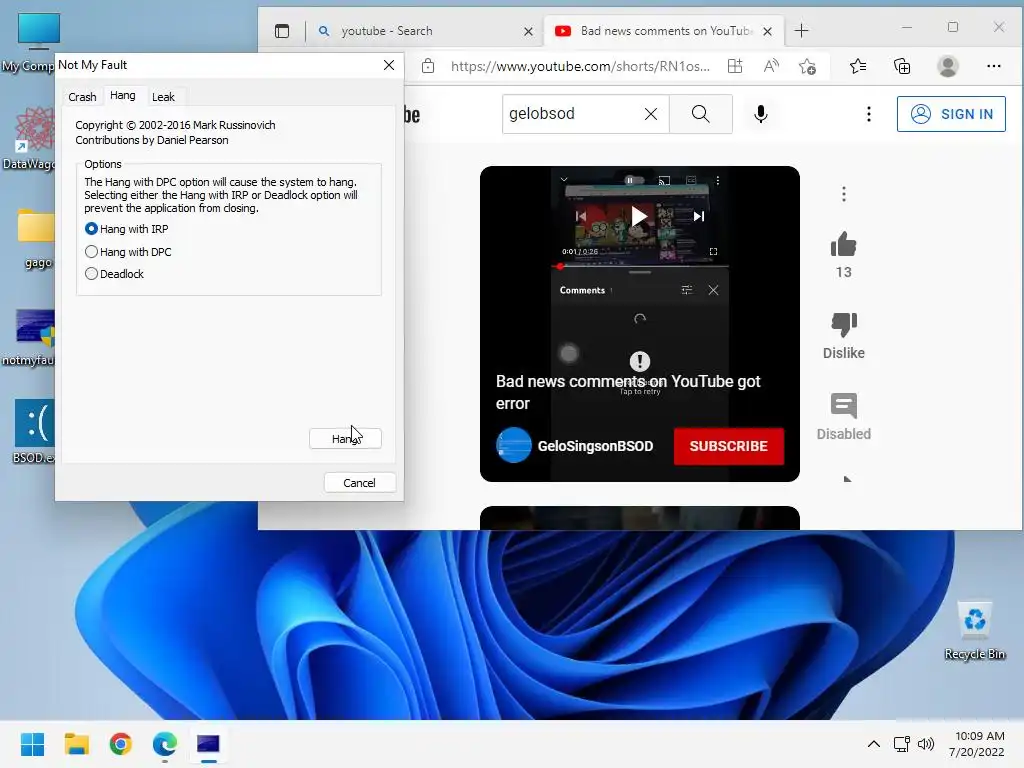Switch to the 'youtube - Search' browser tab
1024x768 pixels.
pos(418,31)
